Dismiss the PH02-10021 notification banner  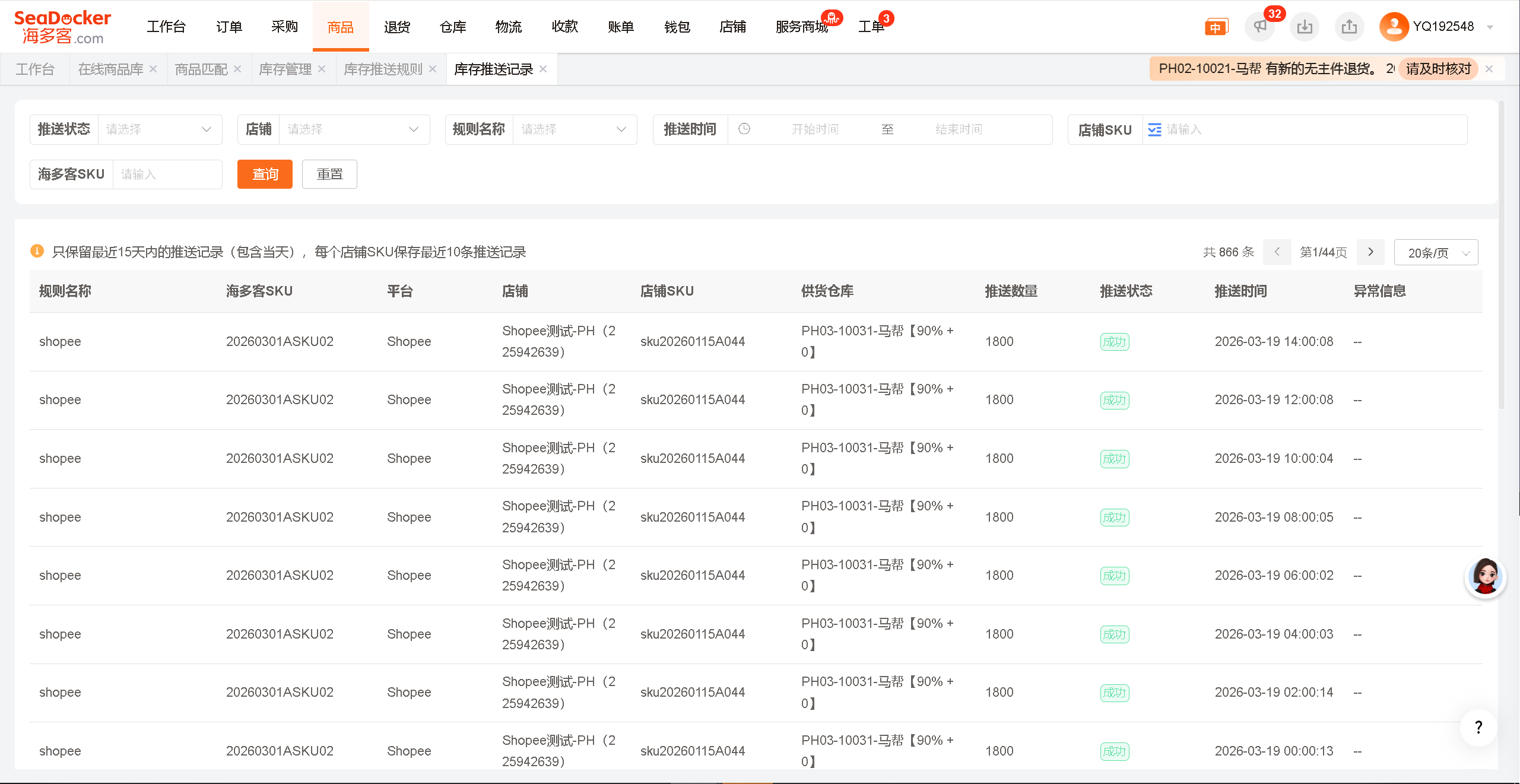point(1489,69)
